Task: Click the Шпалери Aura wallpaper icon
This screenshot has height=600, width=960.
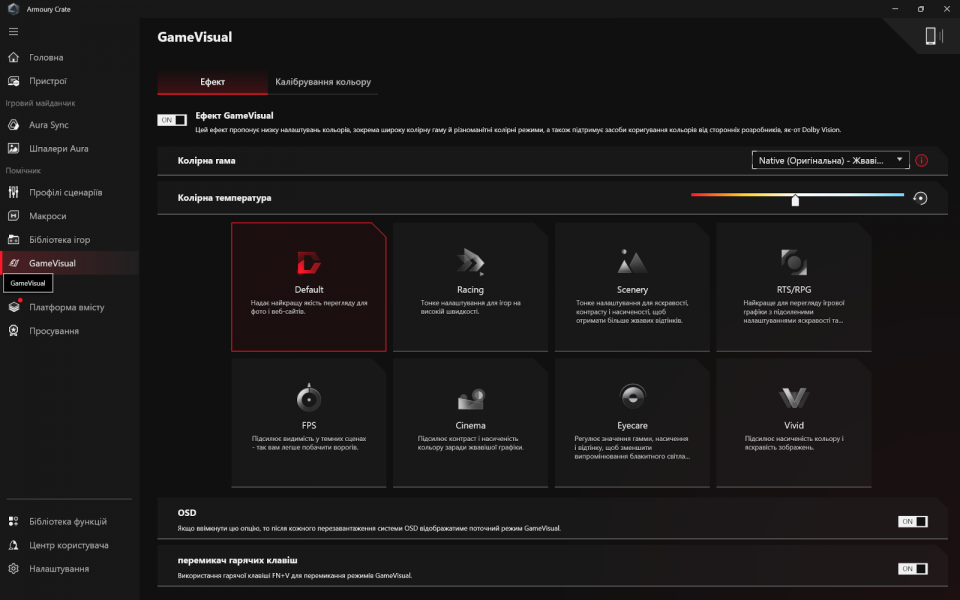Action: 13,149
